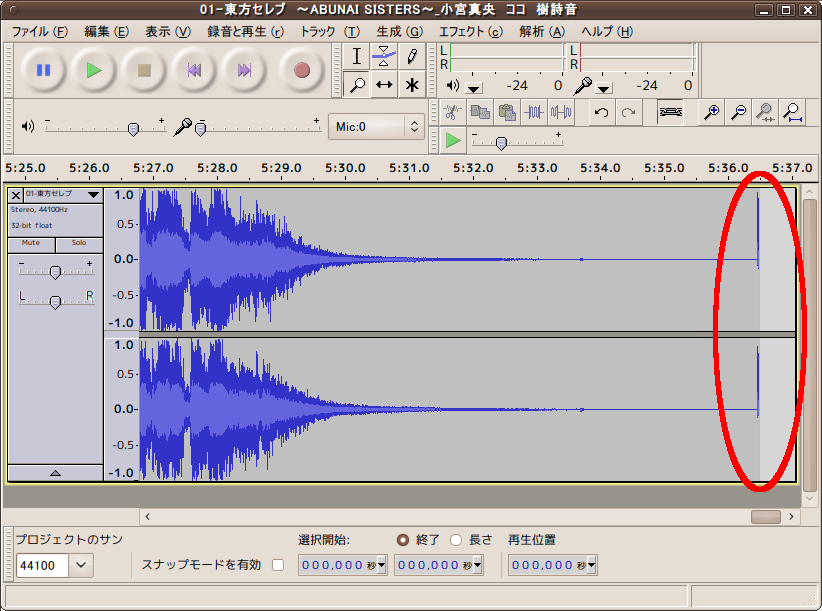Image resolution: width=822 pixels, height=611 pixels.
Task: Click the Pause playback button
Action: (x=44, y=70)
